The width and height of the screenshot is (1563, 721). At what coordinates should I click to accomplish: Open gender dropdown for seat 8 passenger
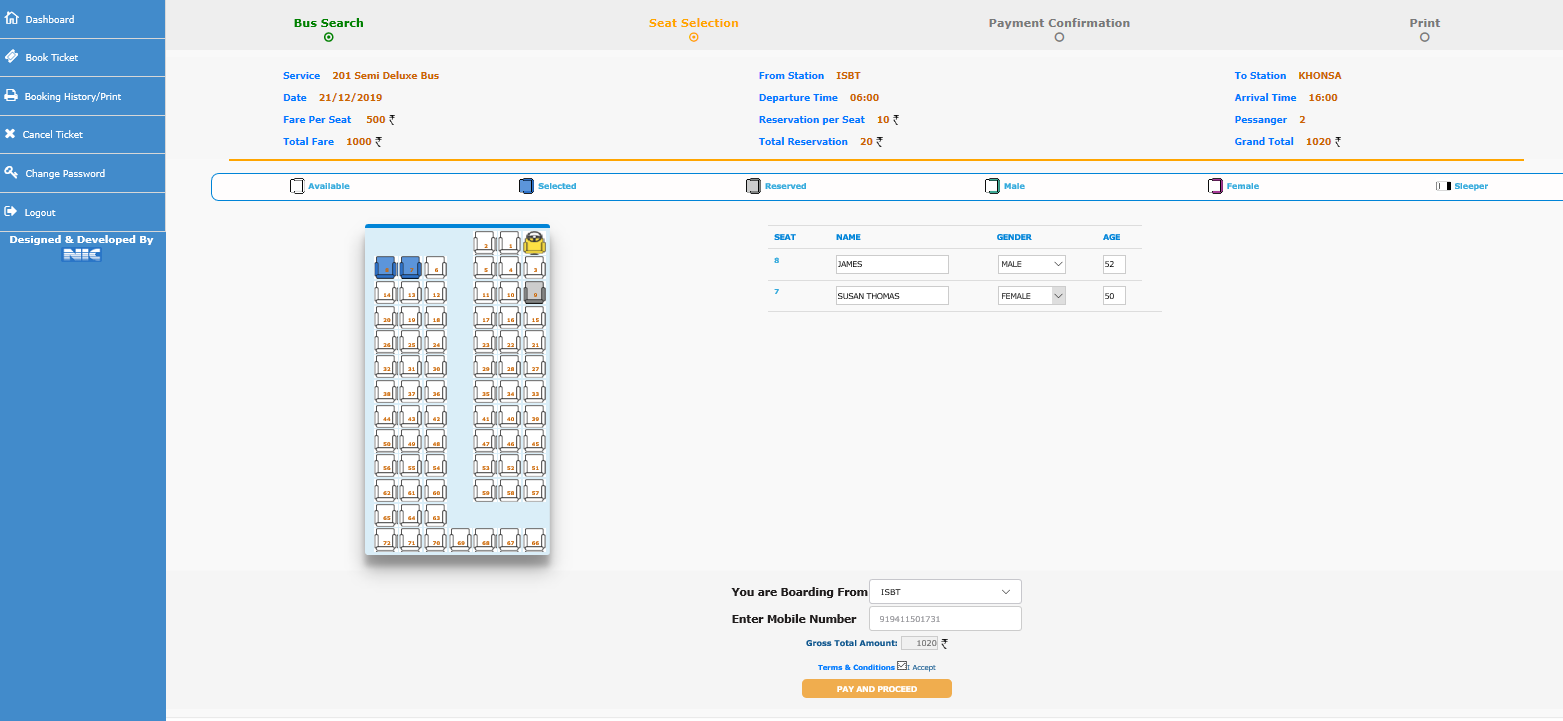click(x=1031, y=264)
